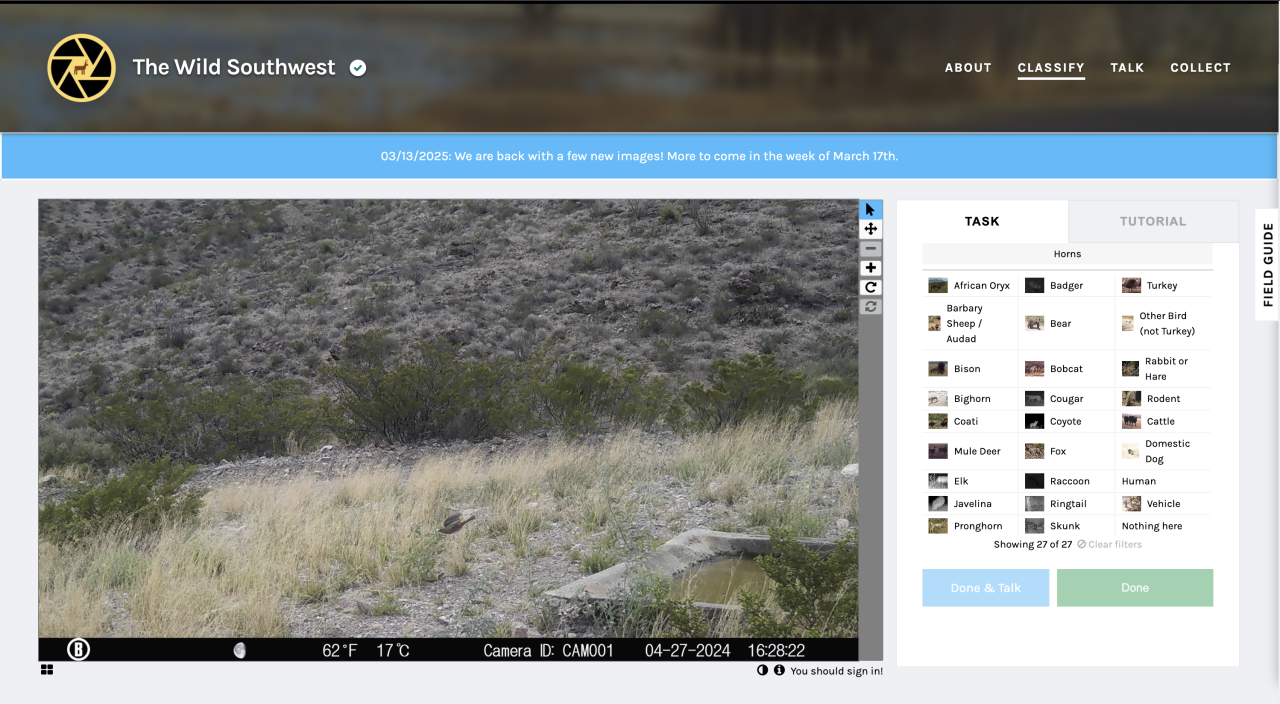This screenshot has width=1280, height=704.
Task: Select Bear as the species
Action: click(x=1067, y=324)
